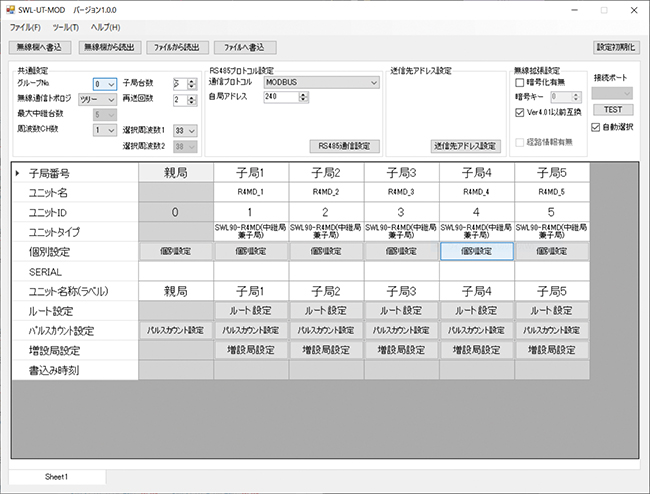Open the ツール(T) menu
The height and width of the screenshot is (494, 650).
pos(65,28)
